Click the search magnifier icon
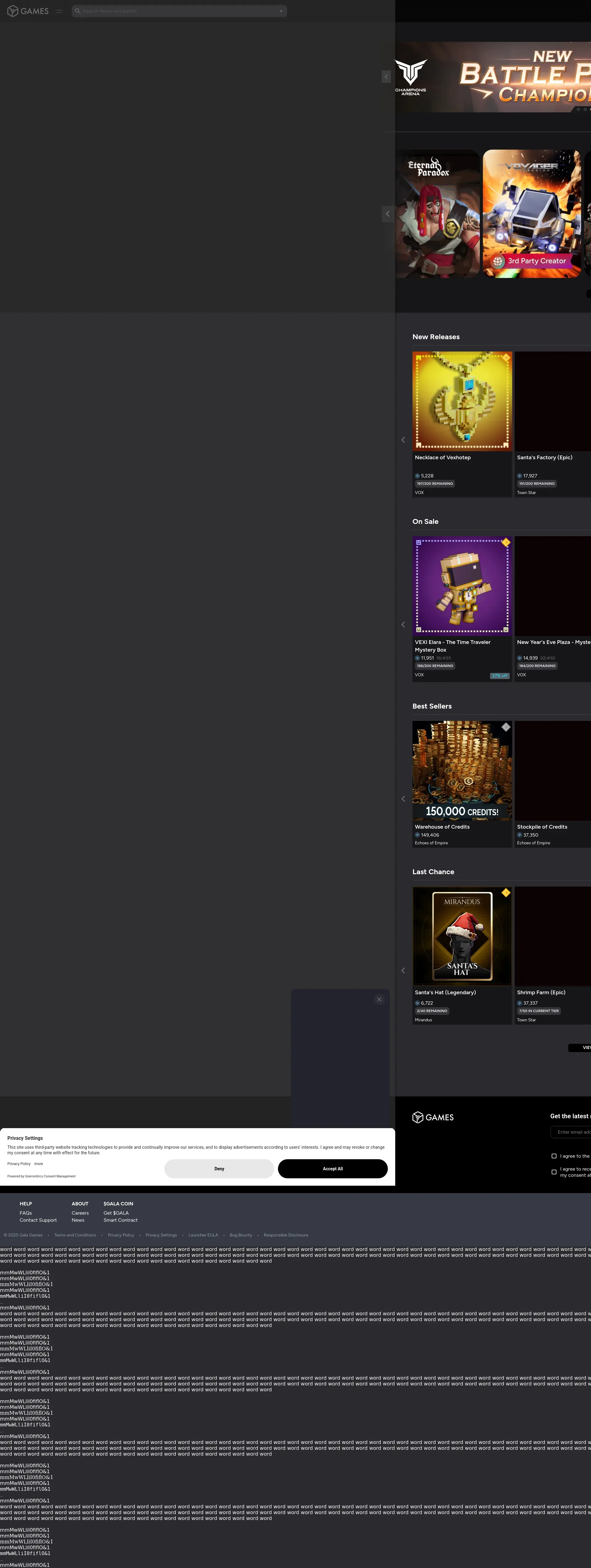Screen dimensions: 591x1568 pos(78,11)
